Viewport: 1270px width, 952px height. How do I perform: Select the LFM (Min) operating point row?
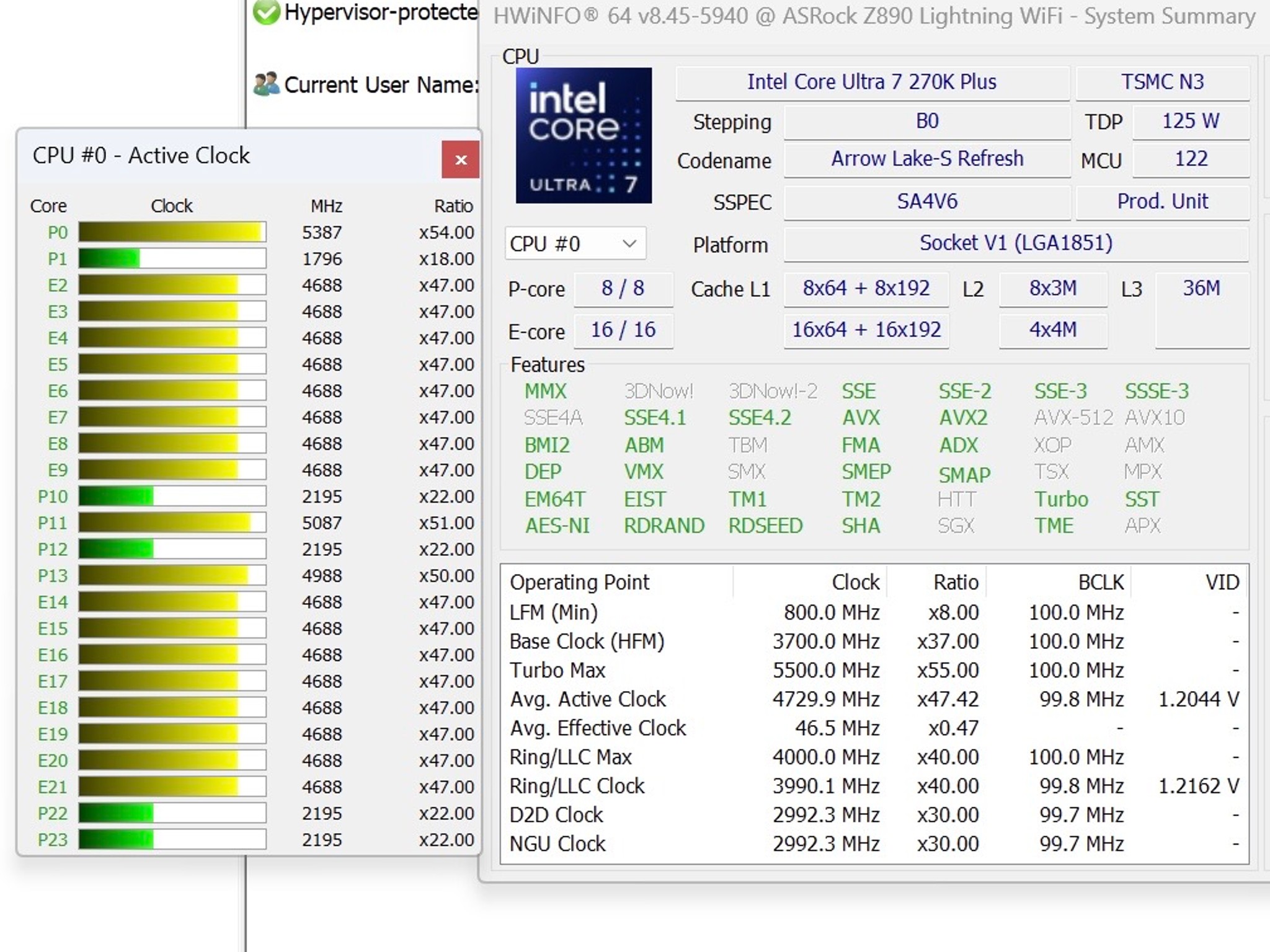874,612
